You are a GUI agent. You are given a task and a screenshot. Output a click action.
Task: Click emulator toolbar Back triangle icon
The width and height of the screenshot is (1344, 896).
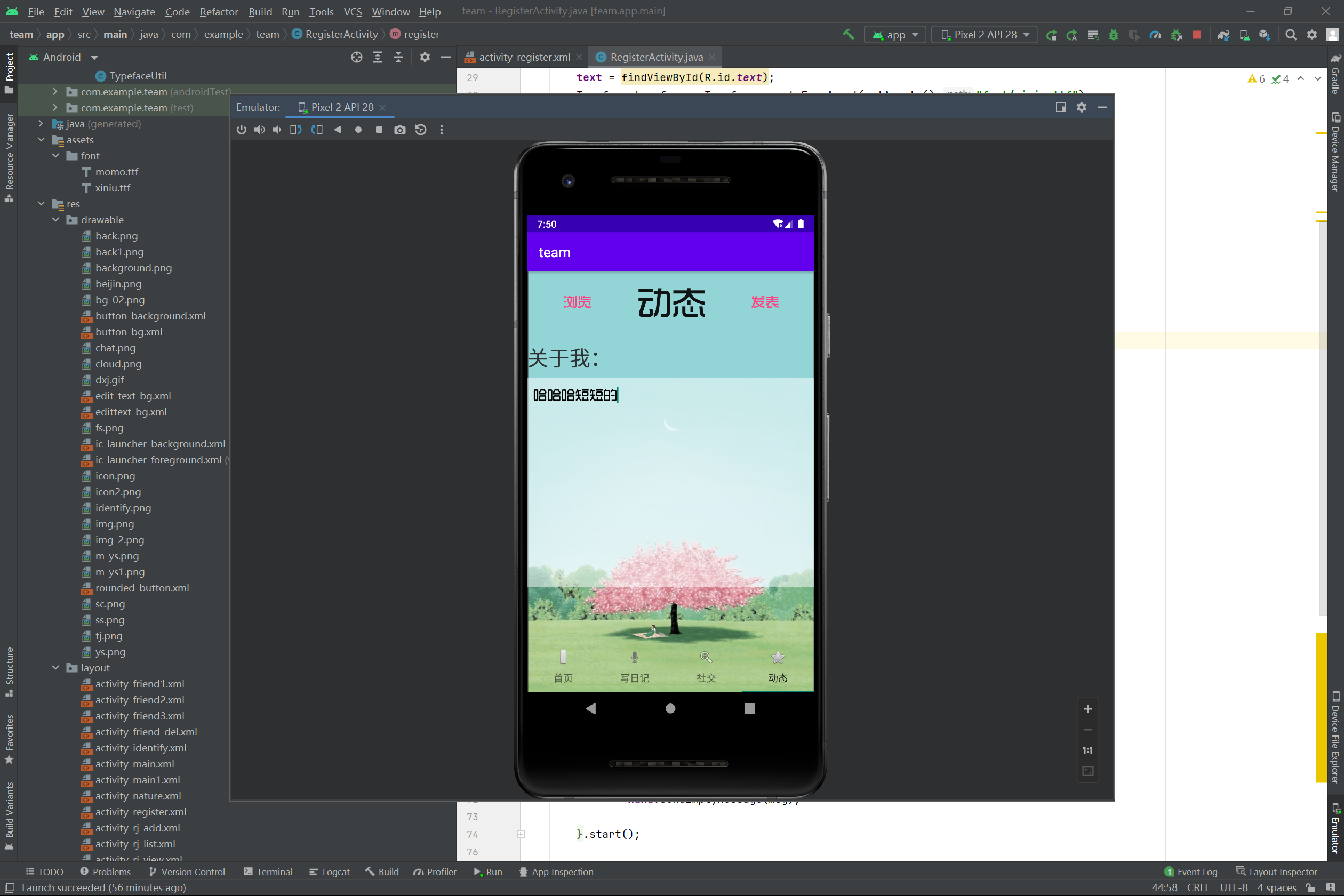[338, 130]
